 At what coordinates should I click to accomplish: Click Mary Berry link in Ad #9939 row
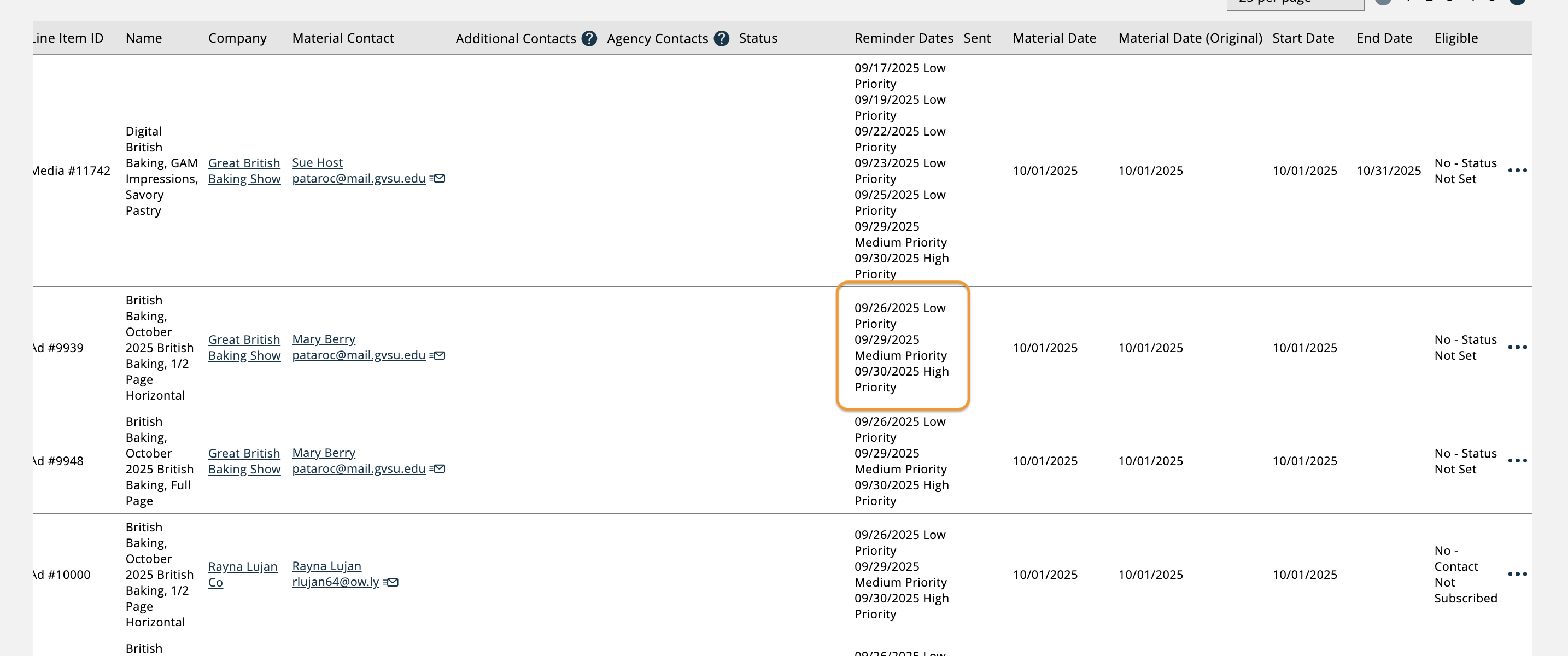tap(323, 339)
